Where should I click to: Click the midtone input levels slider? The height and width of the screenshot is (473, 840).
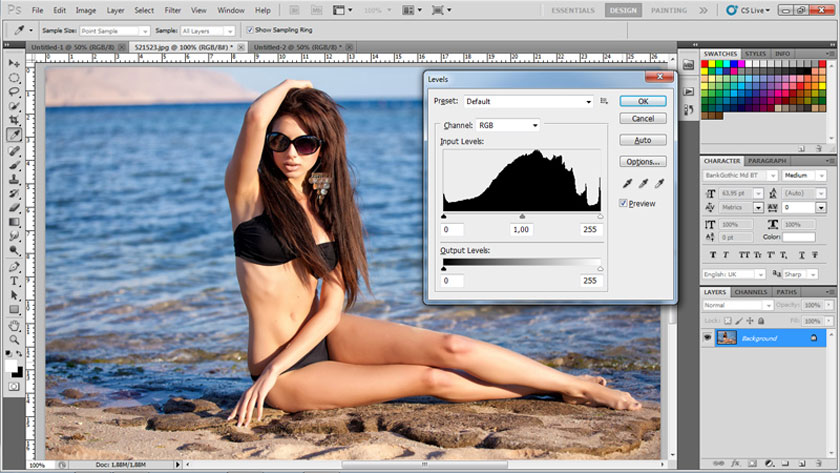[x=522, y=216]
